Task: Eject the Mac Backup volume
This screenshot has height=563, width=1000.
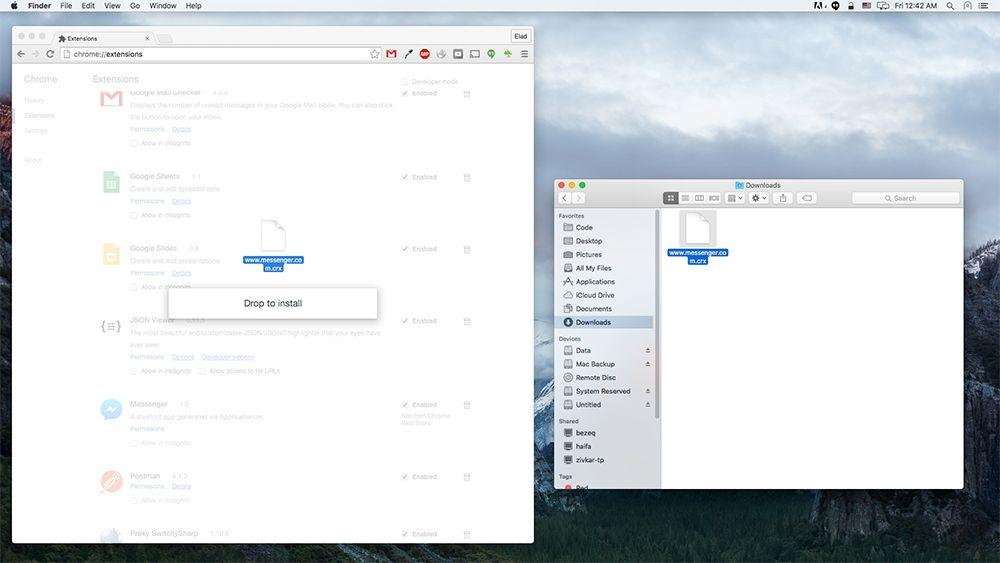Action: [x=647, y=364]
